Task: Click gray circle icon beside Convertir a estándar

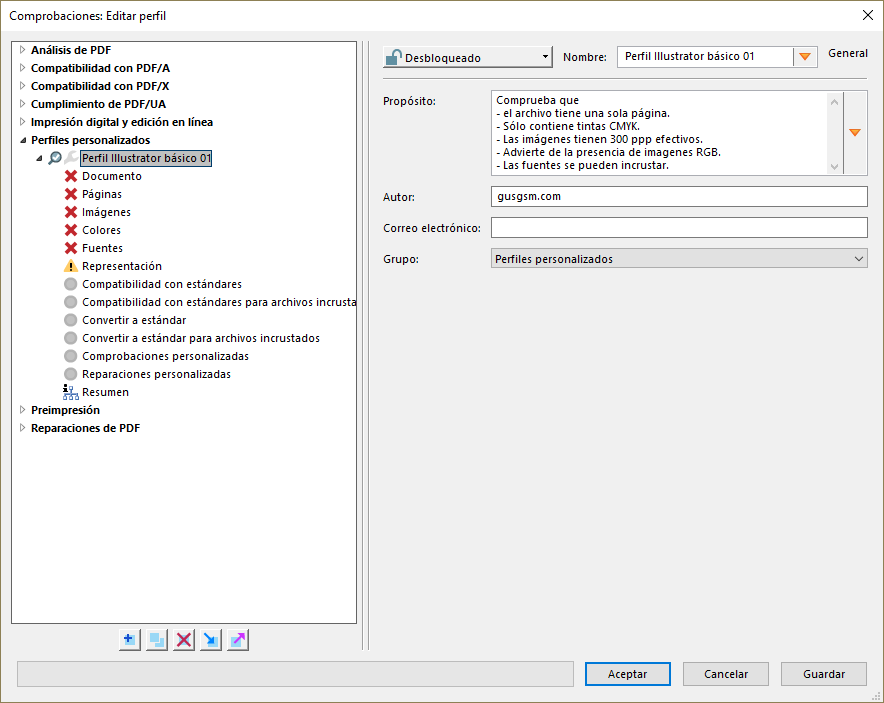Action: [x=70, y=320]
